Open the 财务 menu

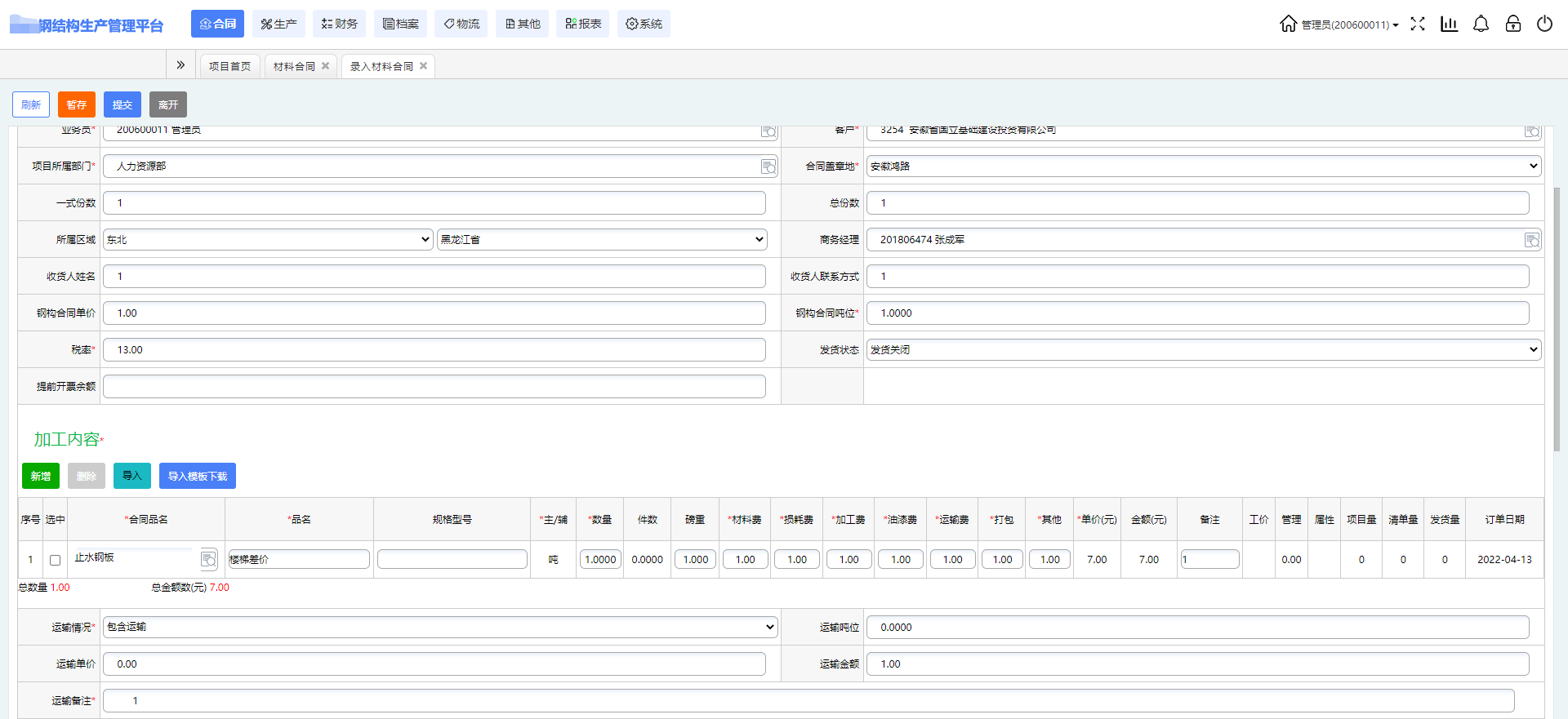339,24
